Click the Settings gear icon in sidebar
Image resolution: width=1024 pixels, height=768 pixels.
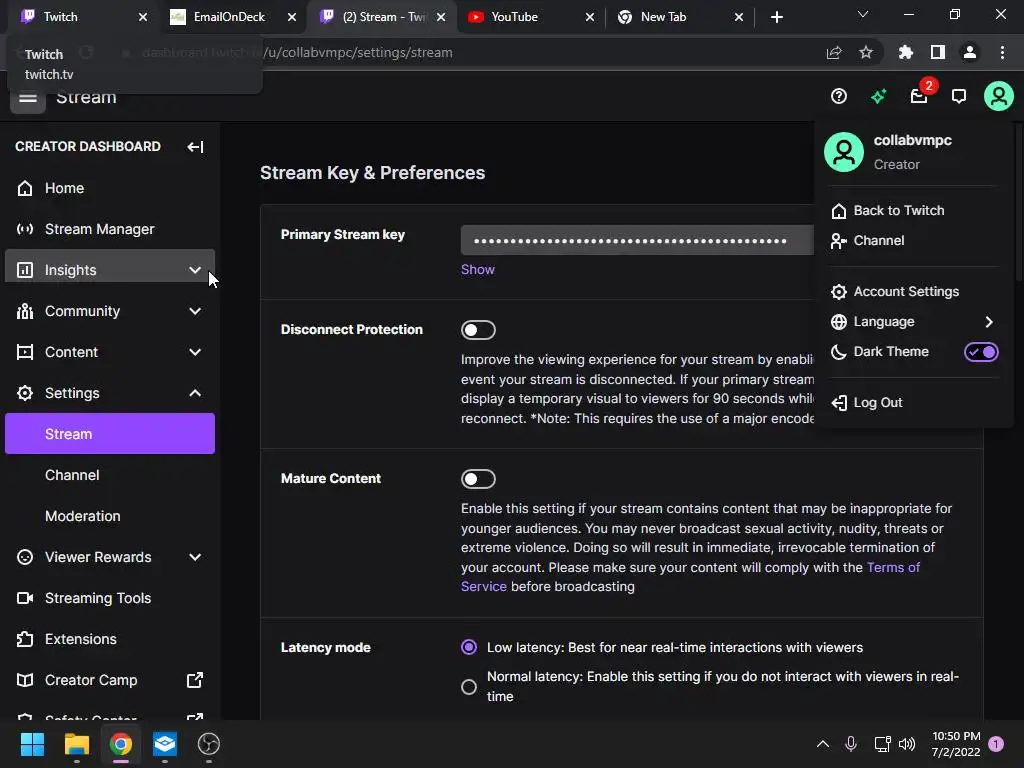point(25,393)
